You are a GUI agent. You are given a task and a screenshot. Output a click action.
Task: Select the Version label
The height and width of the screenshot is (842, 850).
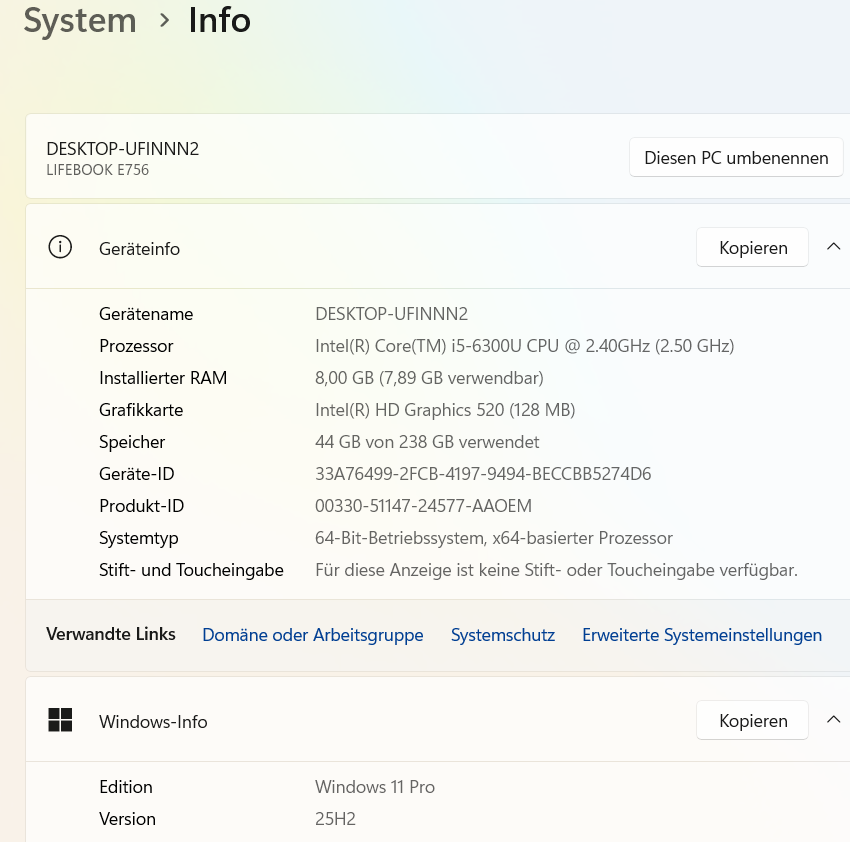(127, 819)
